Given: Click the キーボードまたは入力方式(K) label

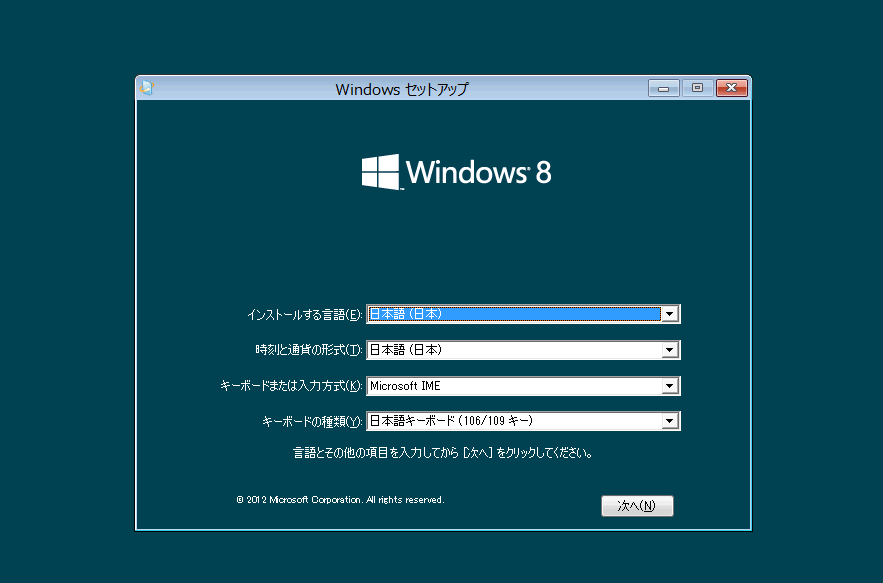Looking at the screenshot, I should click(x=291, y=386).
